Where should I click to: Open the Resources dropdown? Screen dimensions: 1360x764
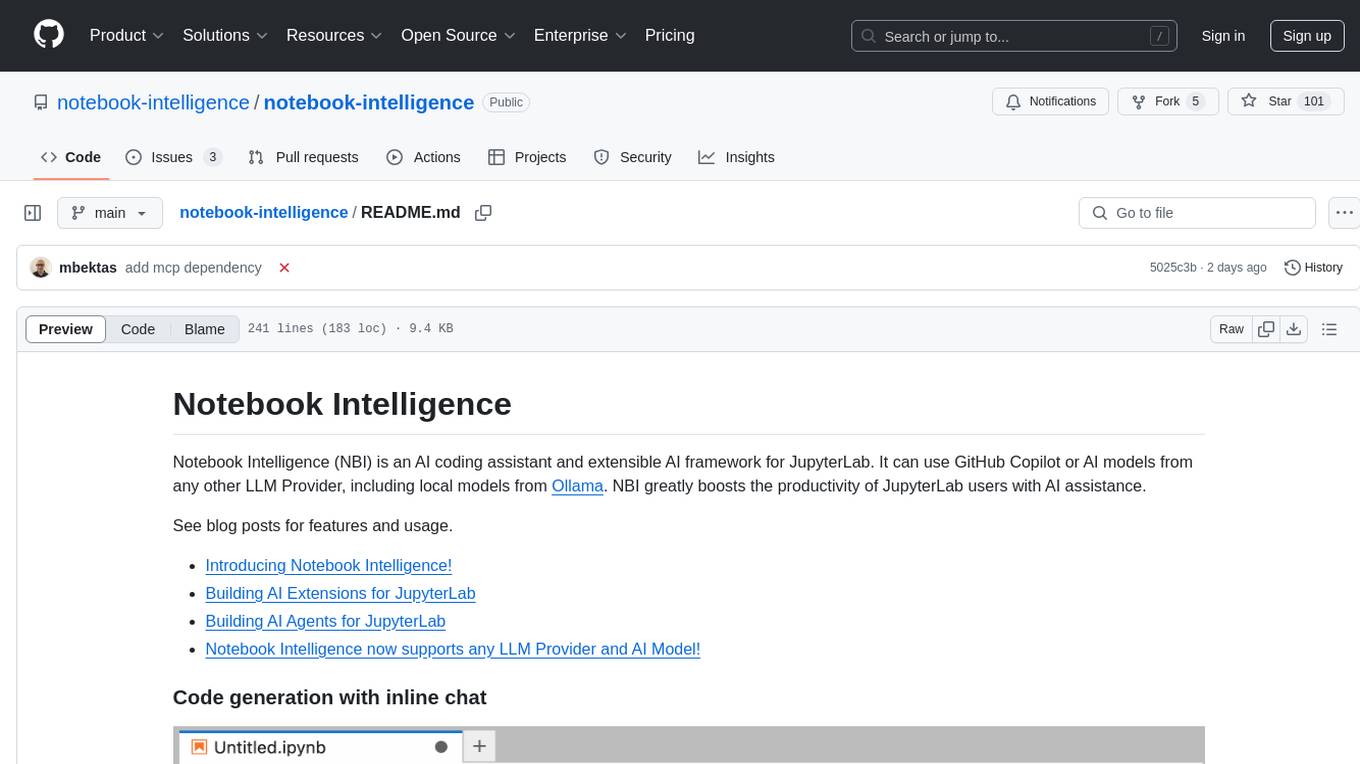tap(334, 35)
